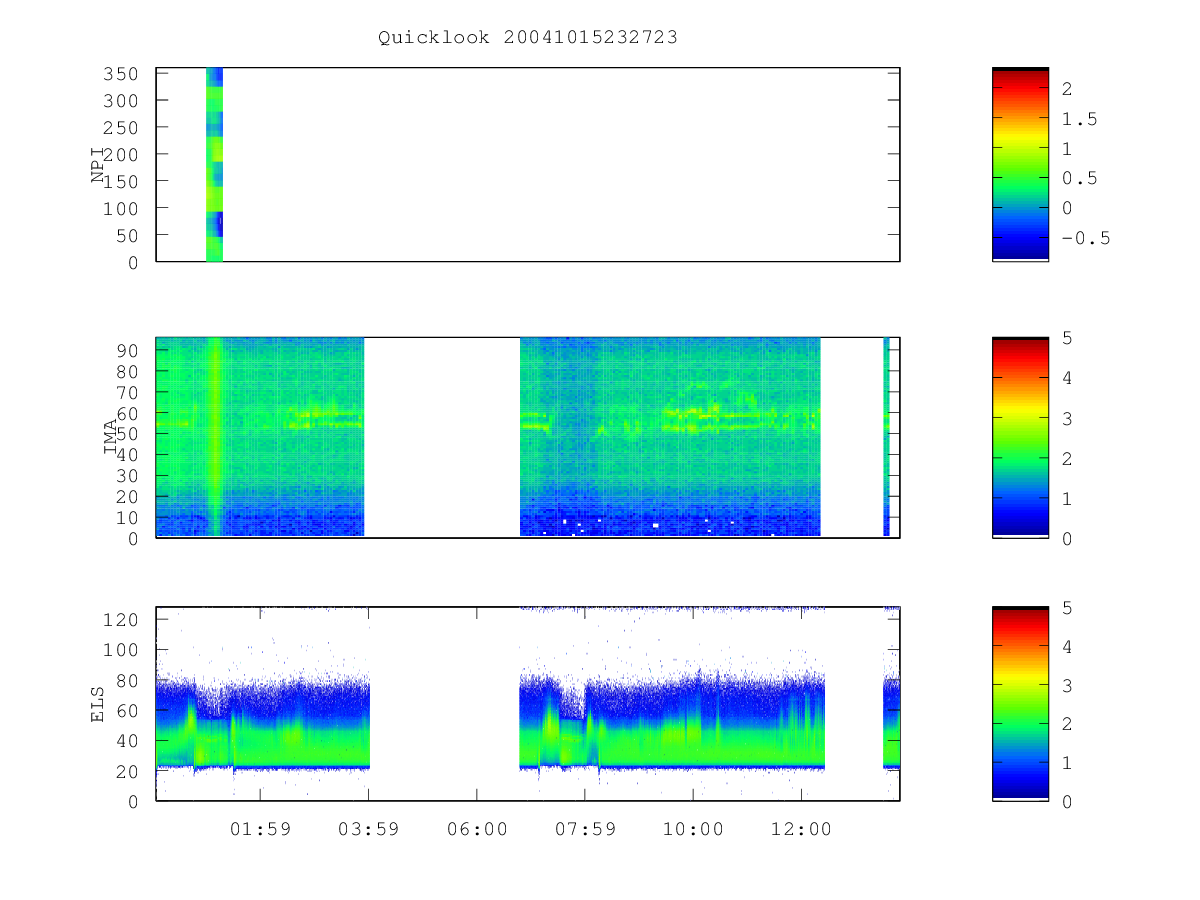Click the 03:59 time tick label
Viewport: 1200px width, 900px height.
[368, 829]
